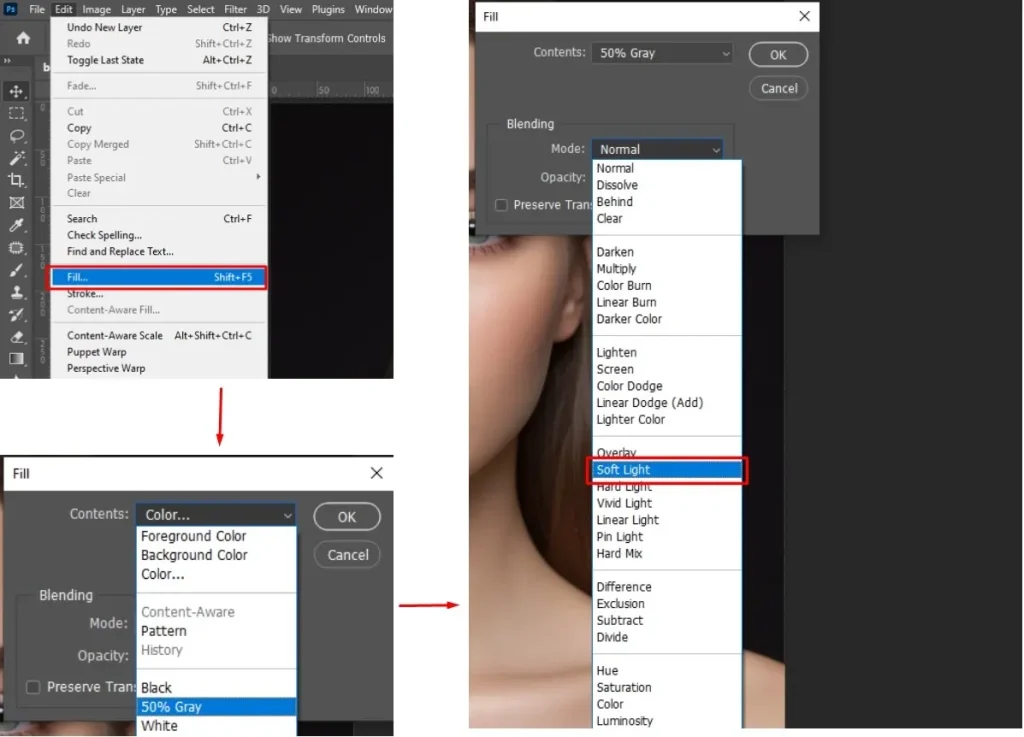The image size is (1024, 737).
Task: Select the Eraser tool
Action: point(16,337)
